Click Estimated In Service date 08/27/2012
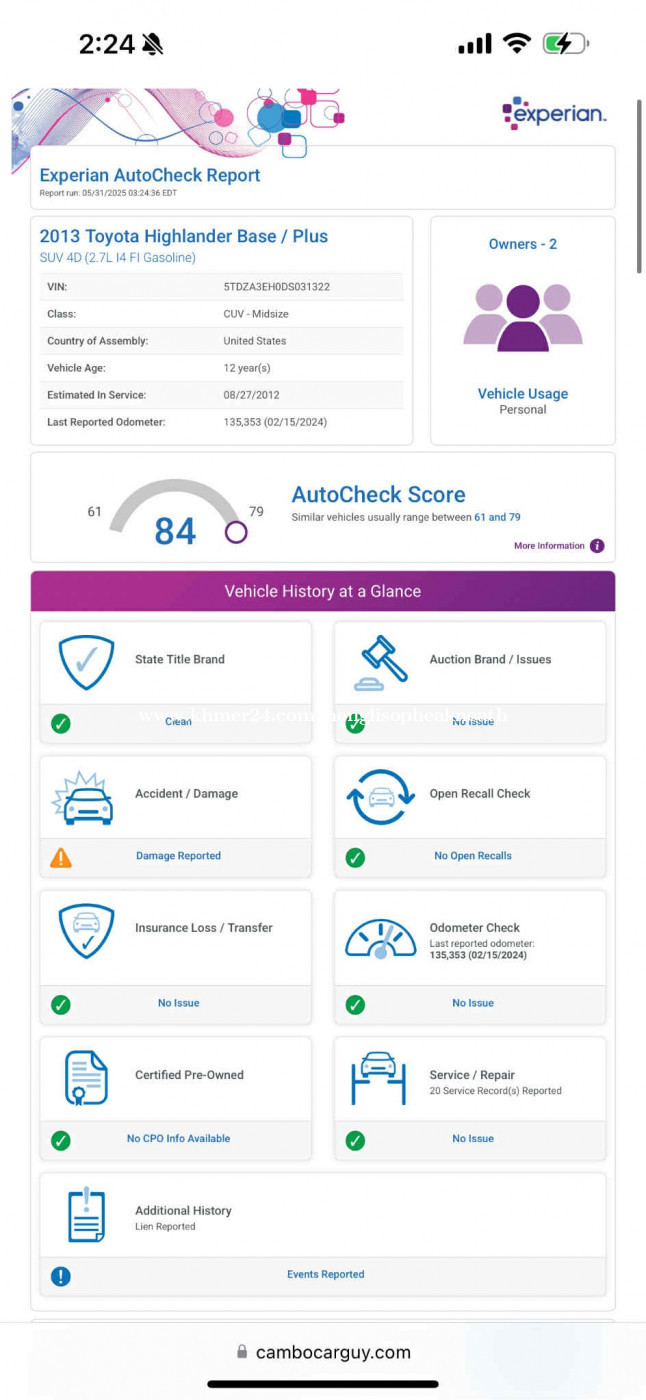This screenshot has width=646, height=1400. pos(254,395)
